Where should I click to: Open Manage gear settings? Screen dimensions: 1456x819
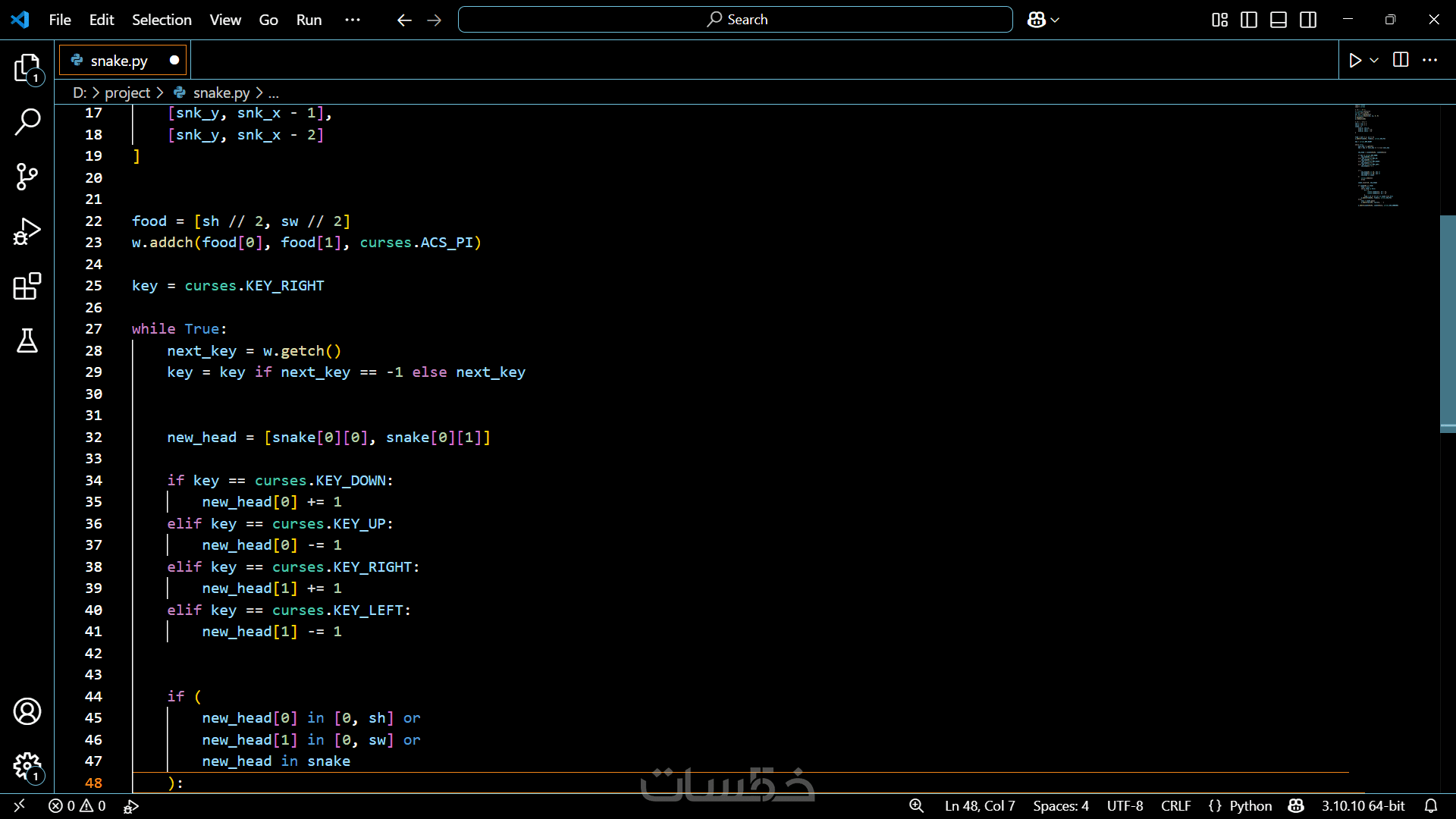27,766
